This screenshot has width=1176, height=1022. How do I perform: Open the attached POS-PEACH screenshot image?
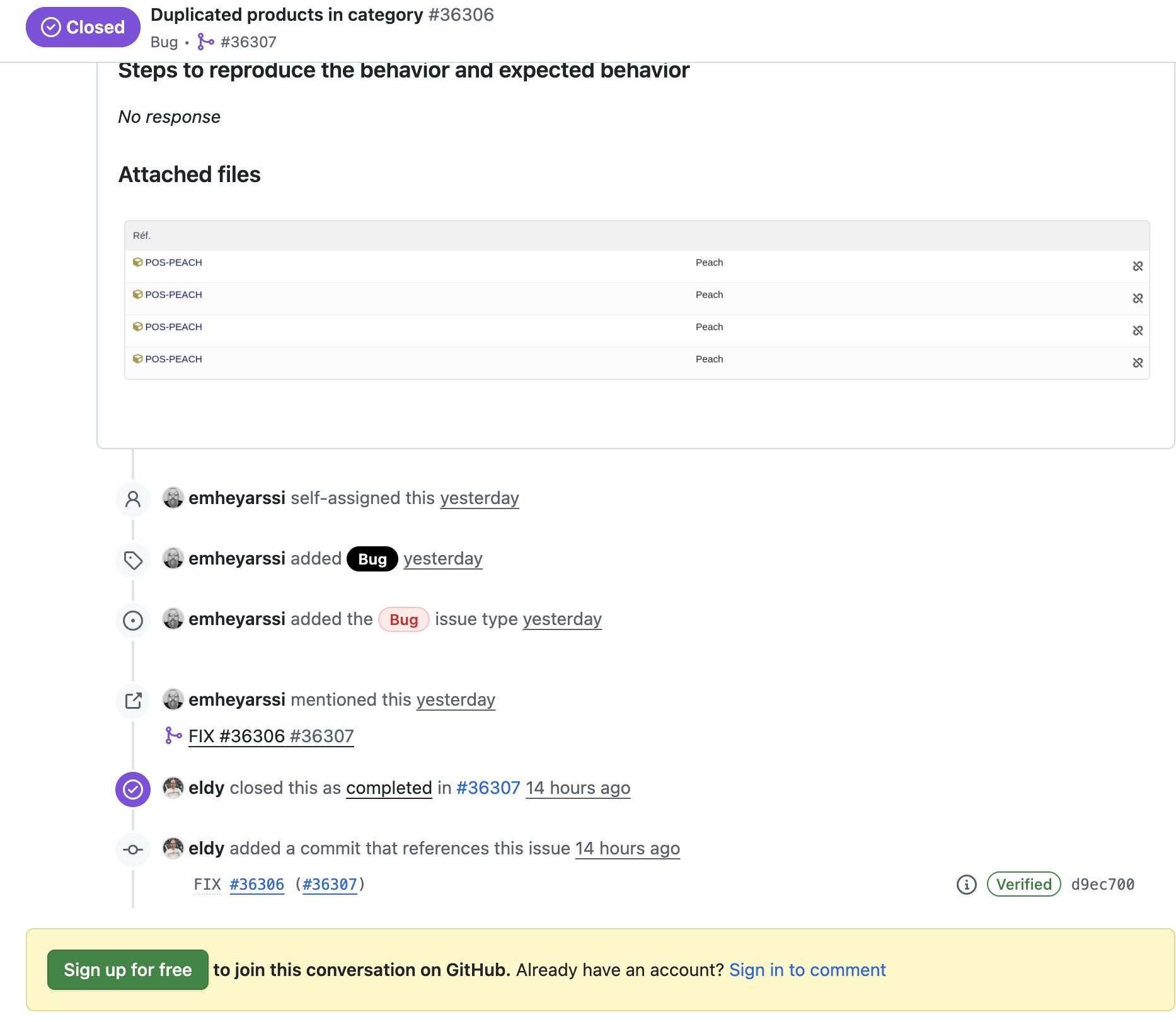(637, 300)
